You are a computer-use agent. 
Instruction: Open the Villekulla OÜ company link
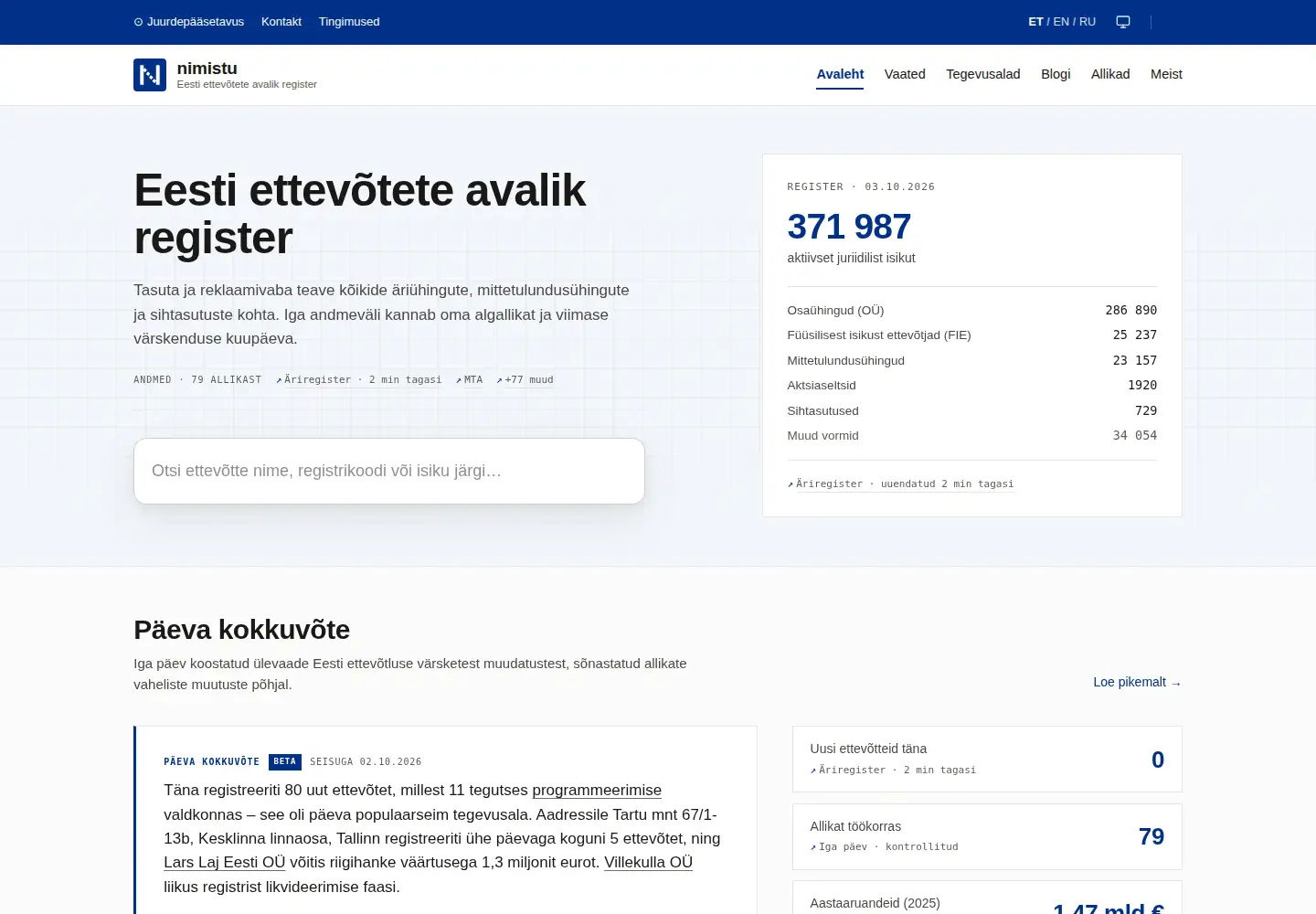648,863
